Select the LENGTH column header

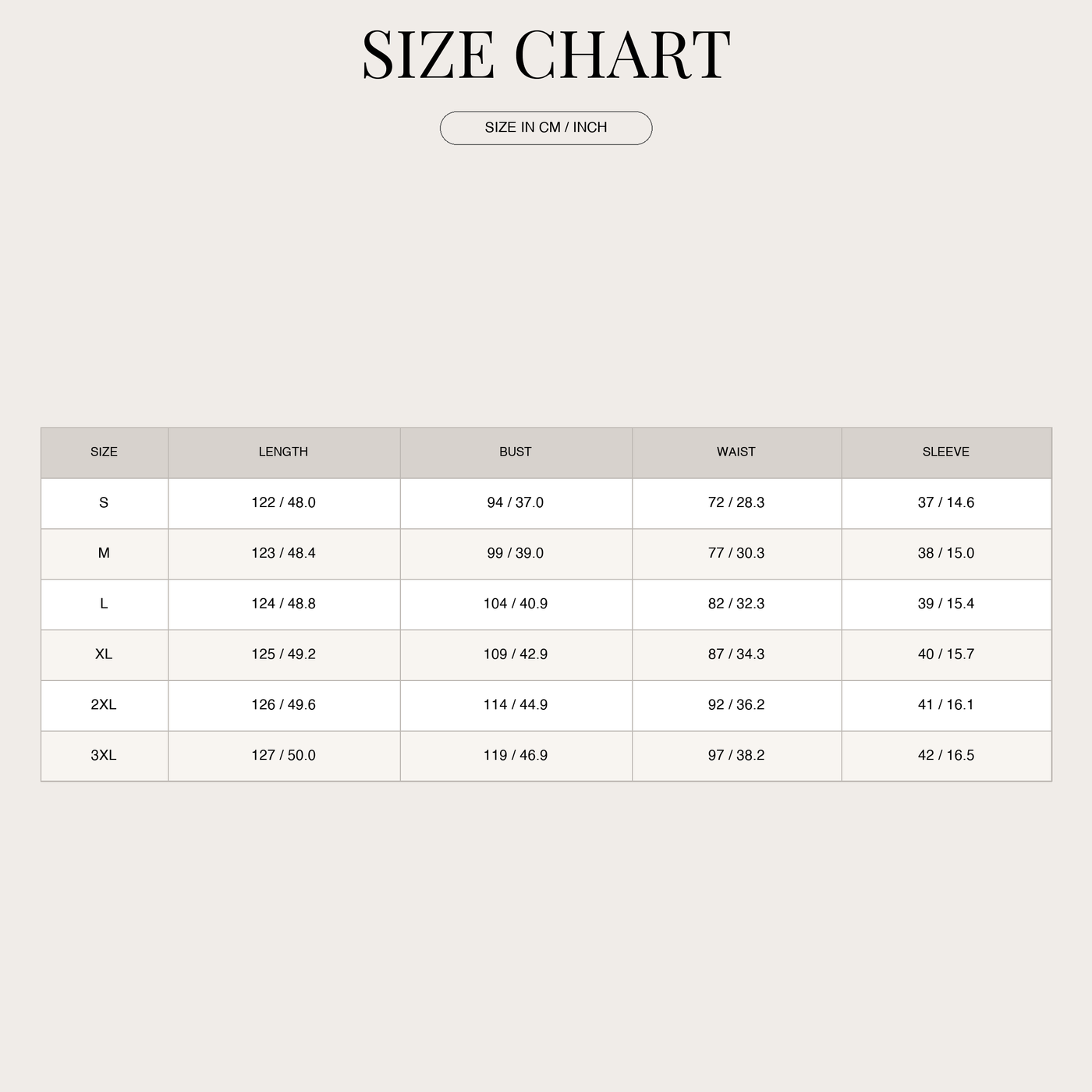[284, 452]
